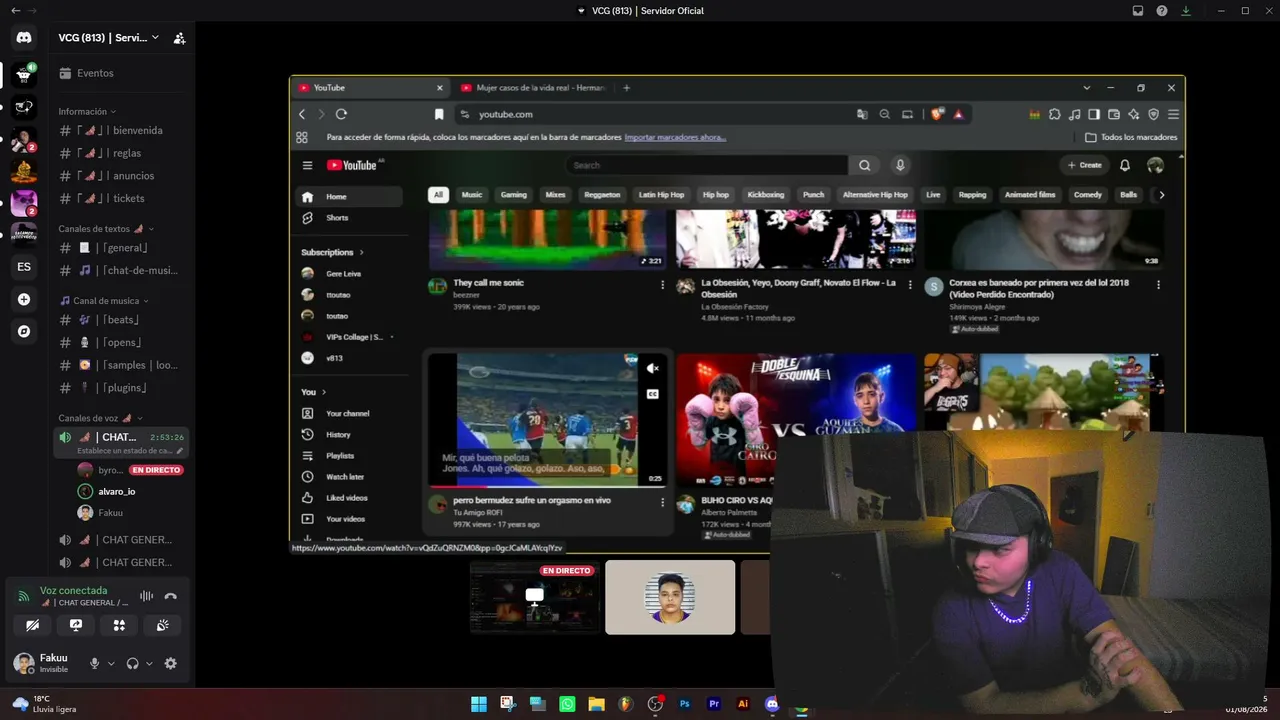
Task: Collapse the Información category
Action: point(87,111)
